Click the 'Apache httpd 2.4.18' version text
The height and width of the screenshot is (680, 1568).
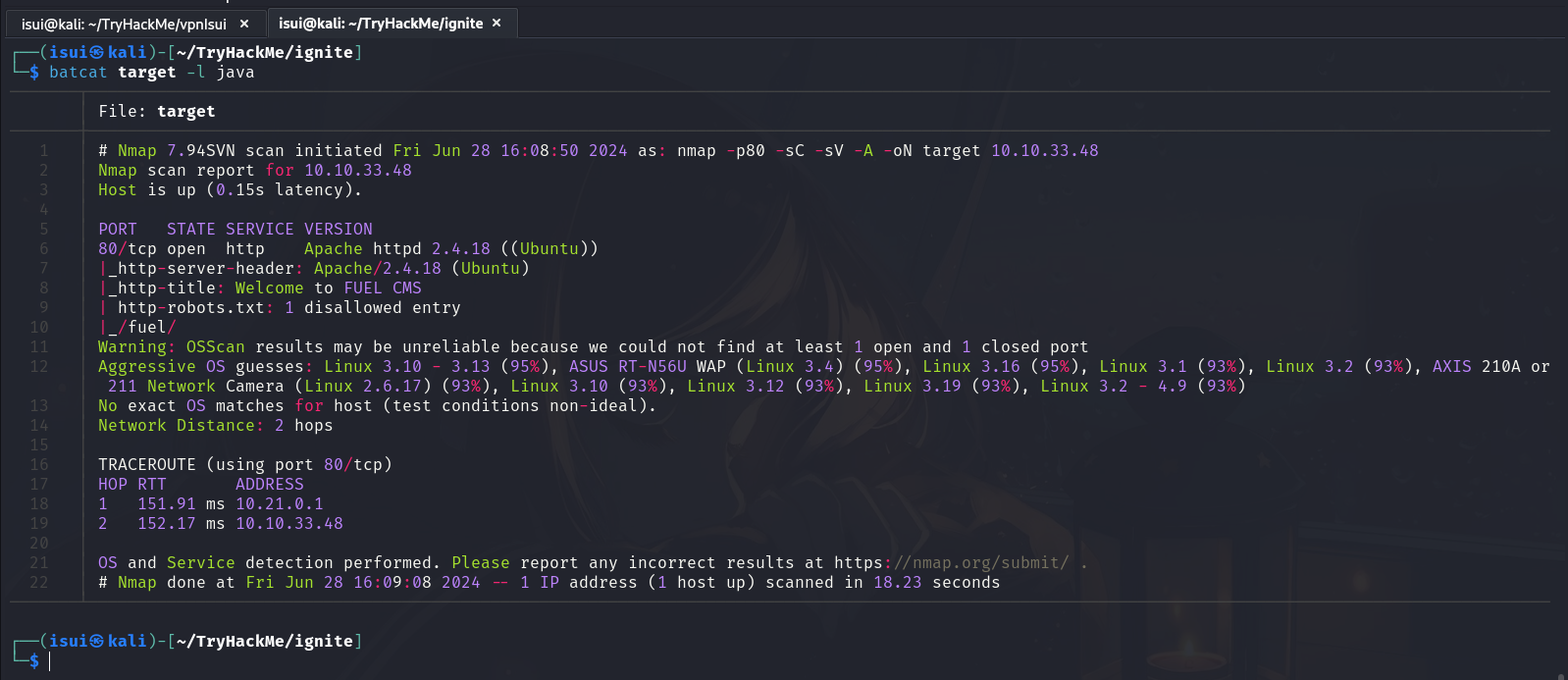[x=396, y=249]
